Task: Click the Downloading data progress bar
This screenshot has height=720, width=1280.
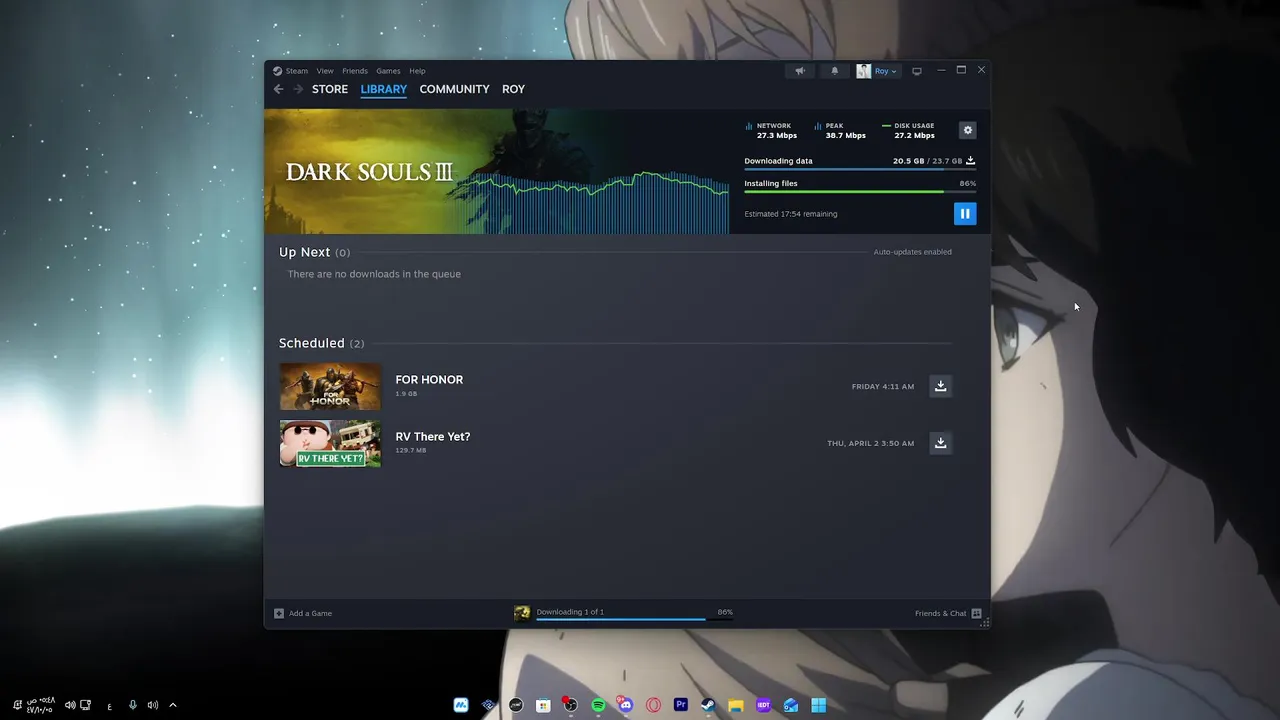Action: pos(860,170)
